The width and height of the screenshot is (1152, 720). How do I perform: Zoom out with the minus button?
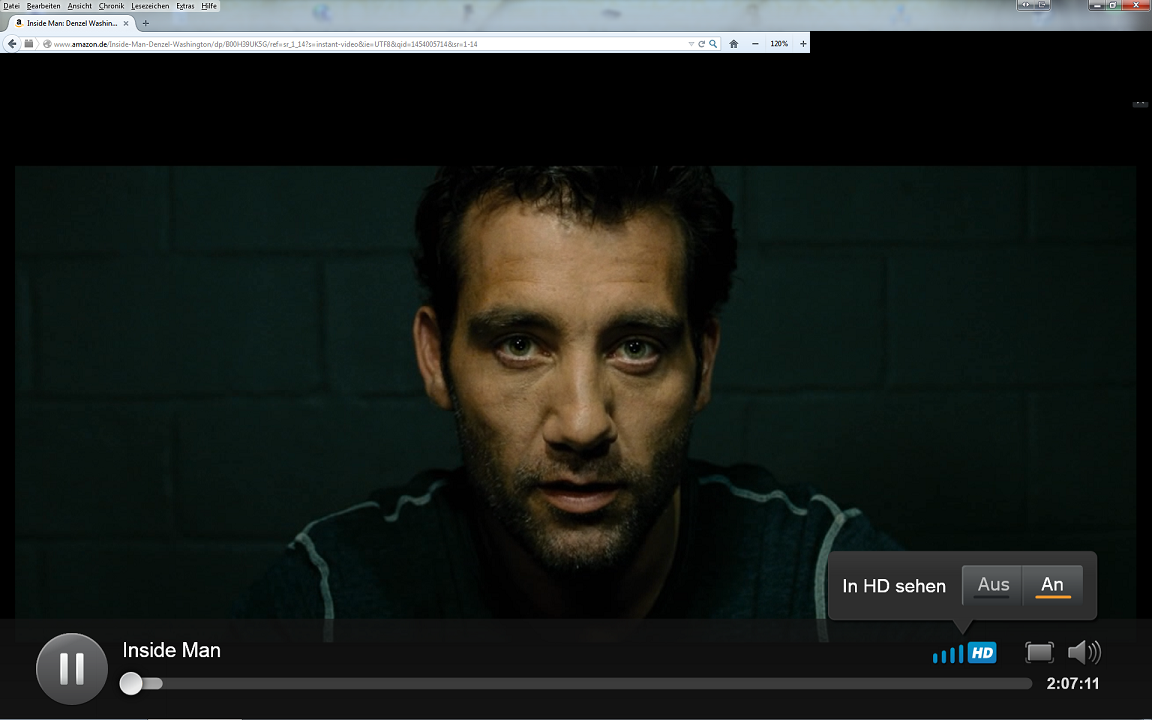click(x=755, y=44)
